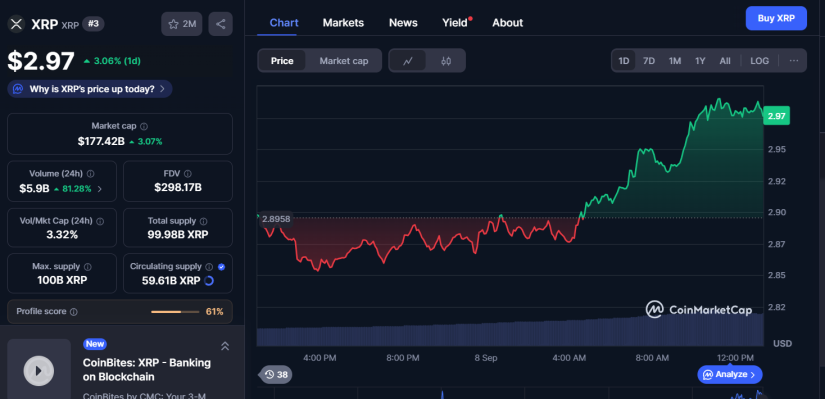
Task: Click the Volume (24h) info icon
Action: pyautogui.click(x=90, y=173)
